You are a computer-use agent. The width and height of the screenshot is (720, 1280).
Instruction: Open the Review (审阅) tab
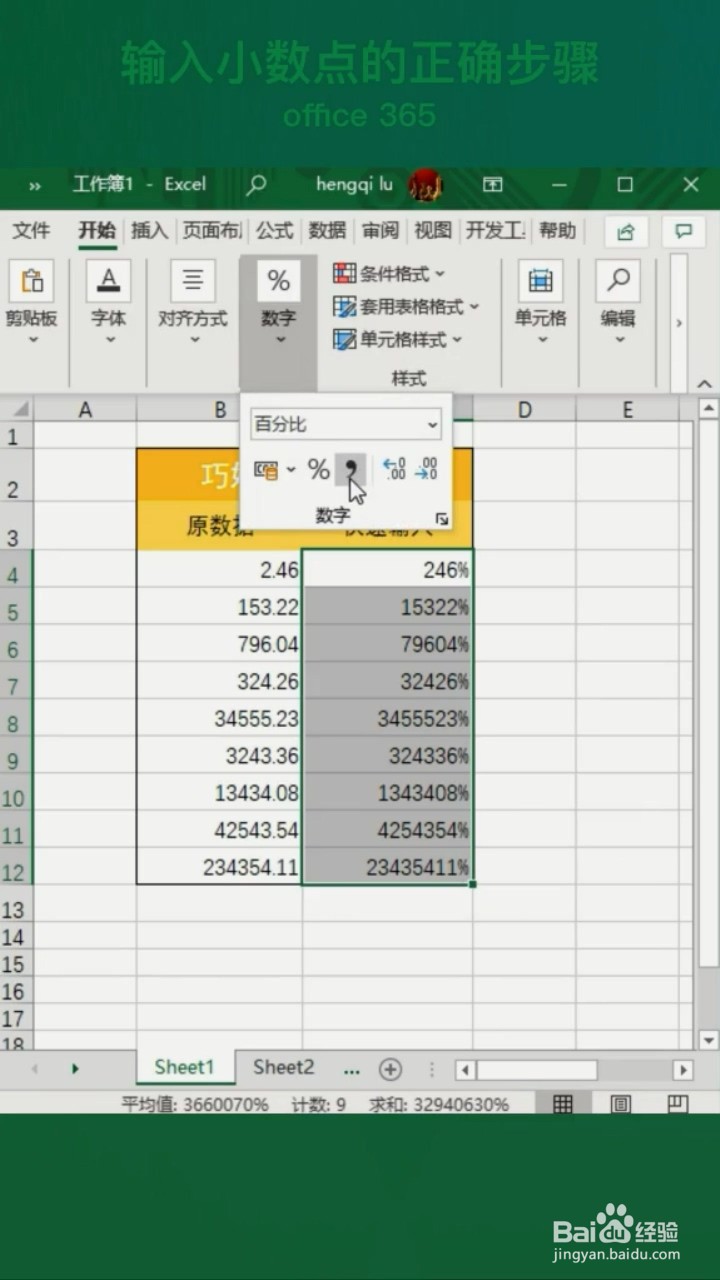coord(380,231)
